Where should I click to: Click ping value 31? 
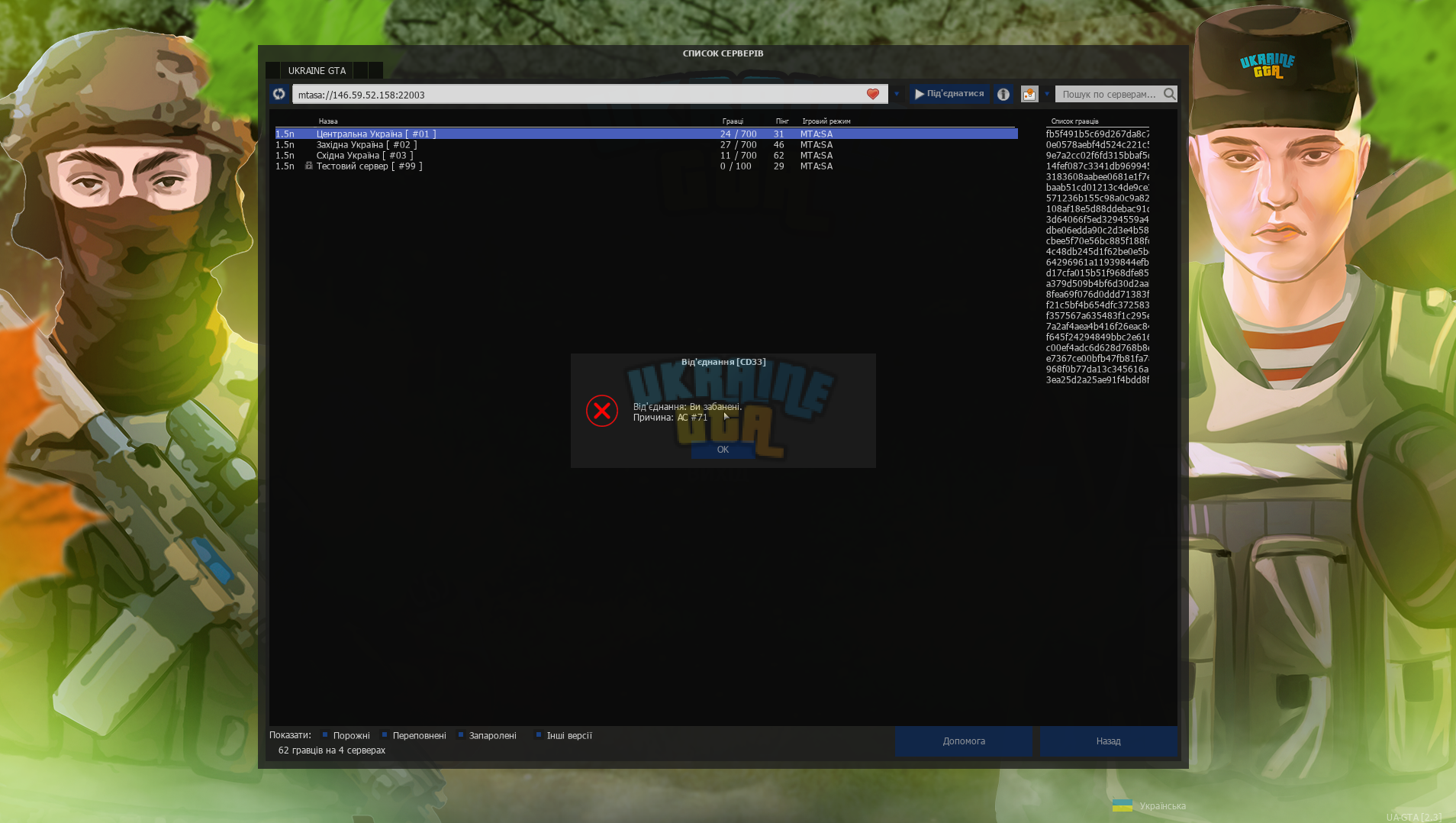[x=778, y=134]
